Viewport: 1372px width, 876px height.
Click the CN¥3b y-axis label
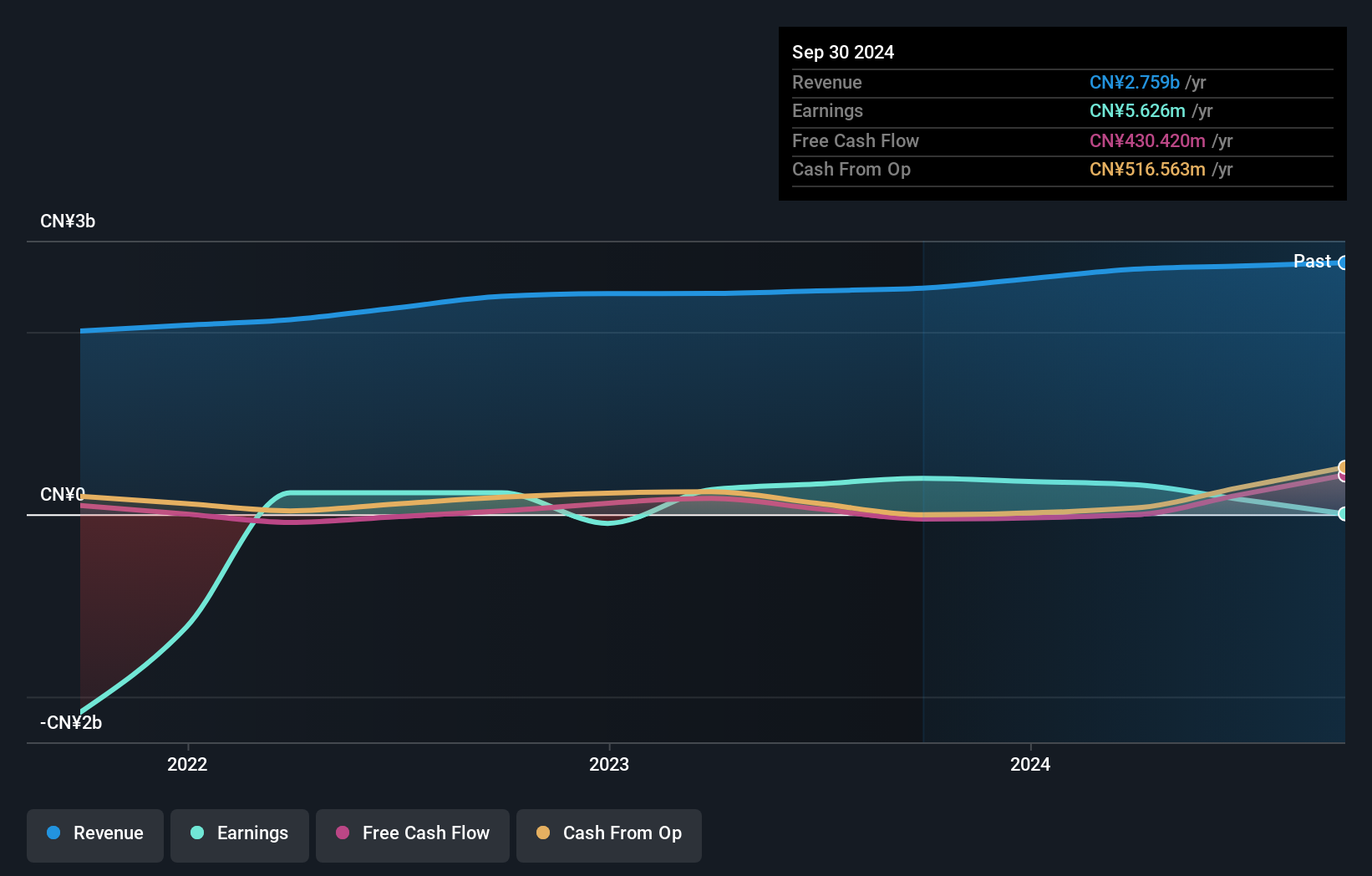(68, 222)
